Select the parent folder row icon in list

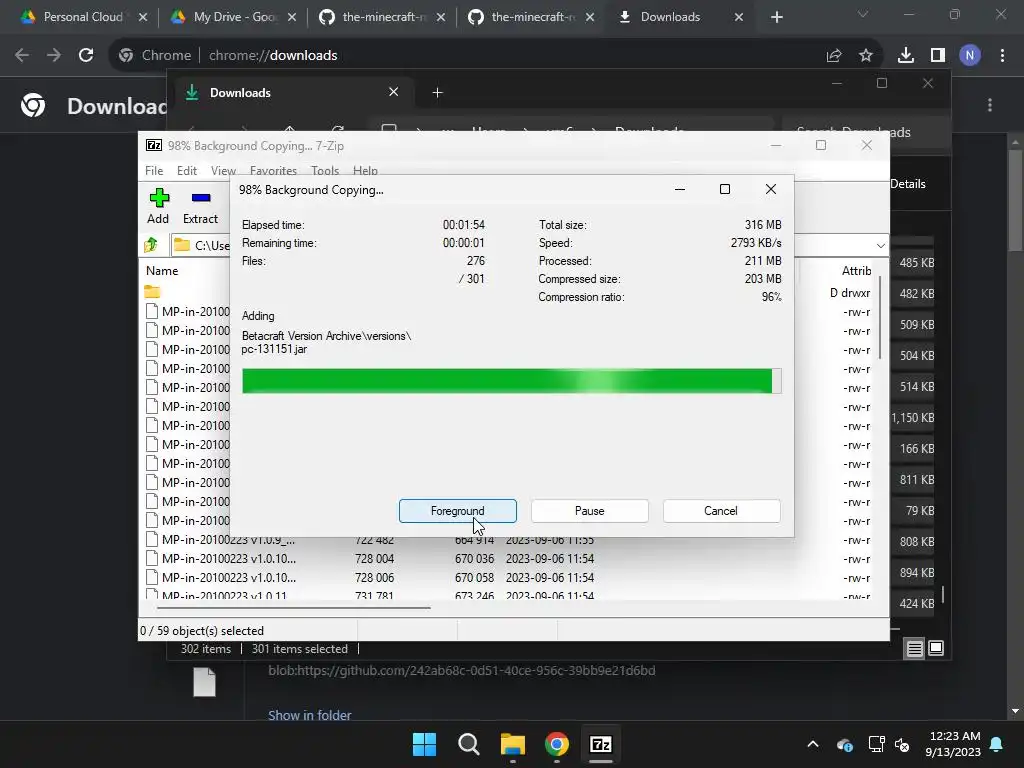click(x=152, y=291)
